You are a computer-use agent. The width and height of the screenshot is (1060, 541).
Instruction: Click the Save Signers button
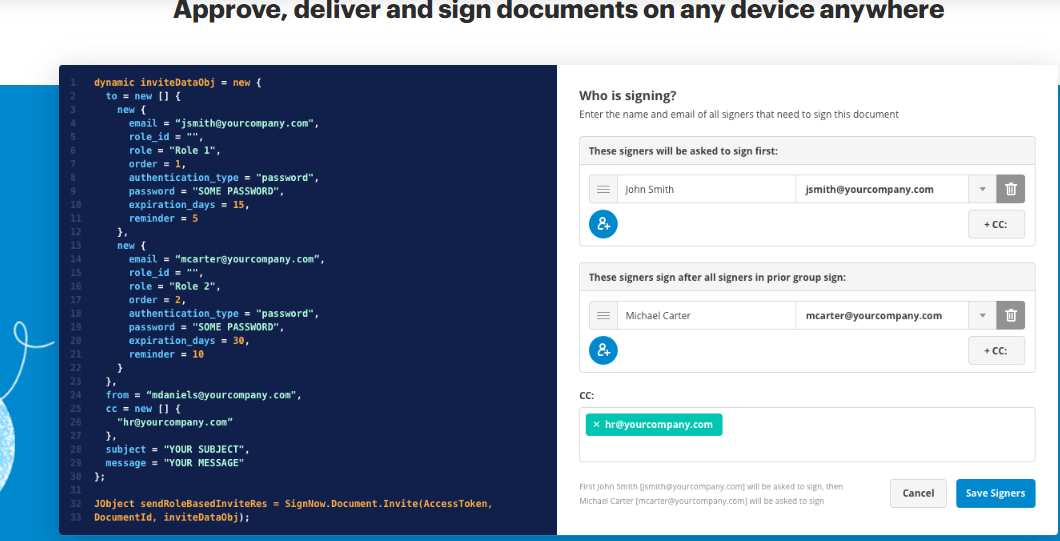[x=995, y=493]
